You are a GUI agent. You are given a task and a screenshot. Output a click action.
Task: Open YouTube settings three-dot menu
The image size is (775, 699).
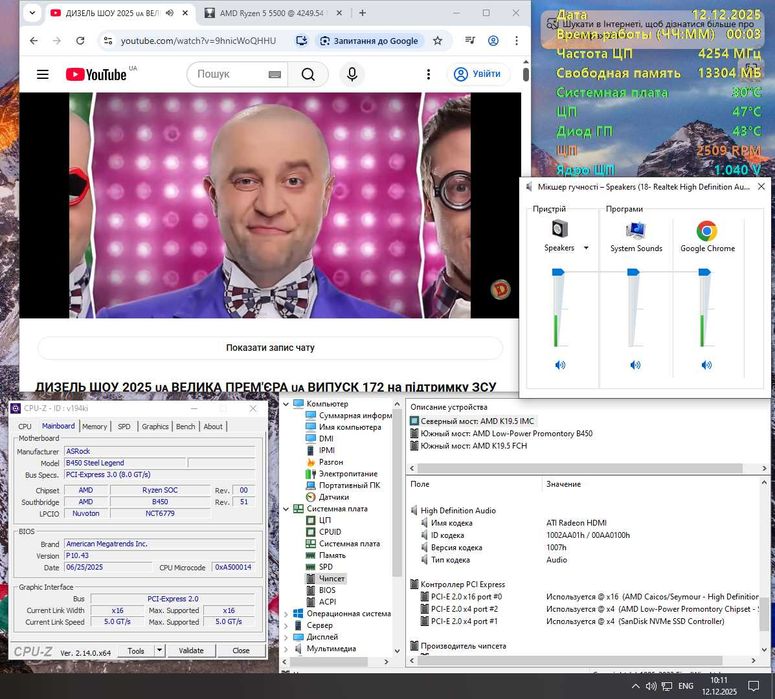click(428, 74)
